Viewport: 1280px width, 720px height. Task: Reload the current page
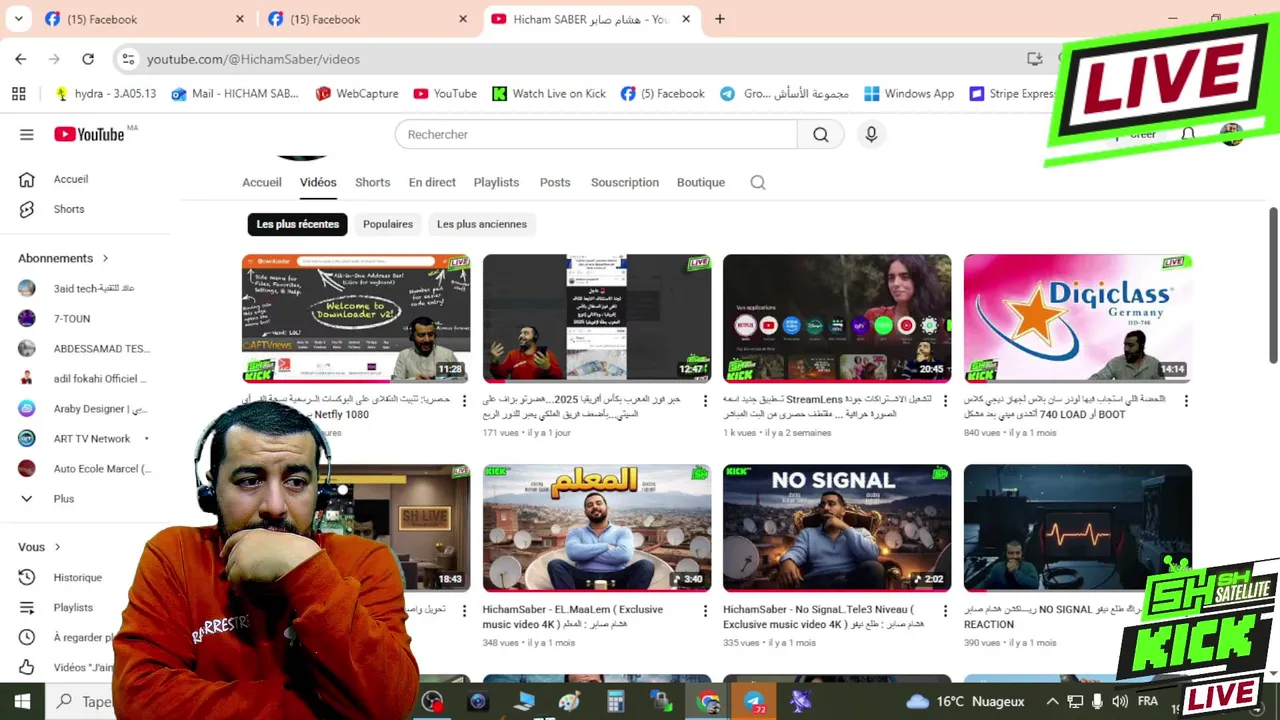(x=88, y=59)
